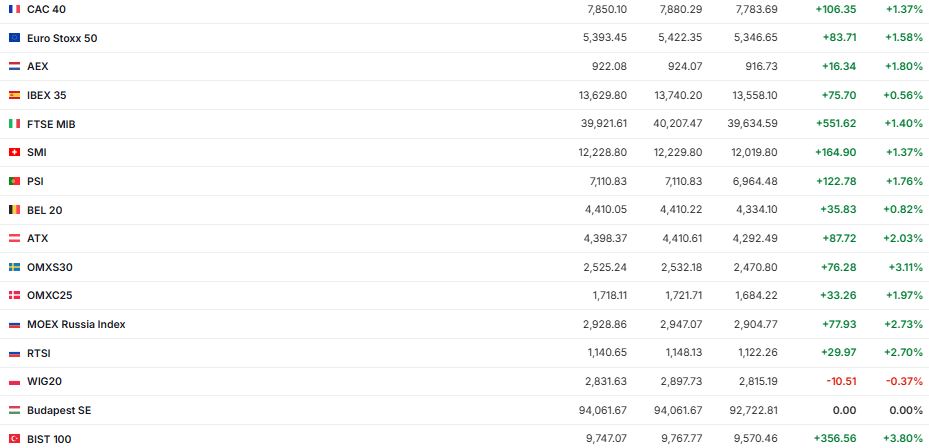The height and width of the screenshot is (448, 929).
Task: Open the RTSI index link
Action: (39, 353)
